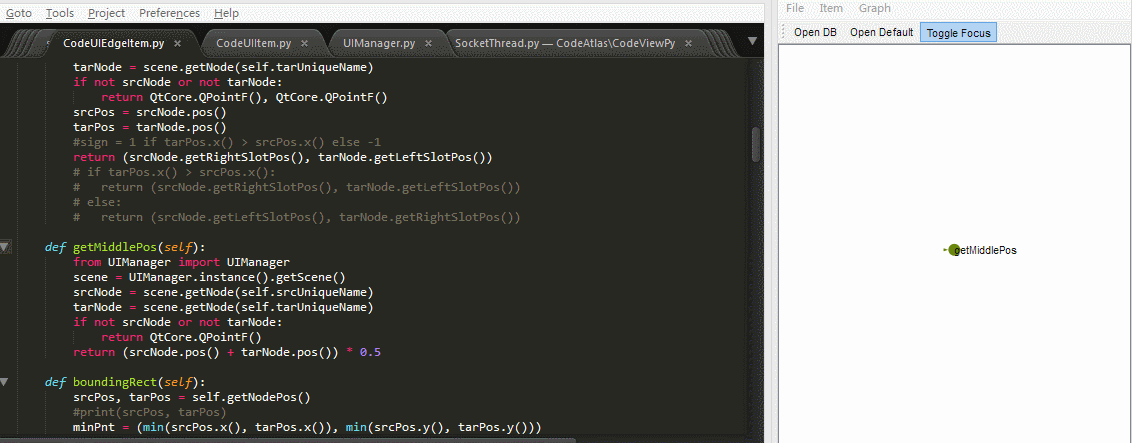Switch to the CodeUIItem.py tab
Screen dimensions: 1132x443
tap(253, 43)
